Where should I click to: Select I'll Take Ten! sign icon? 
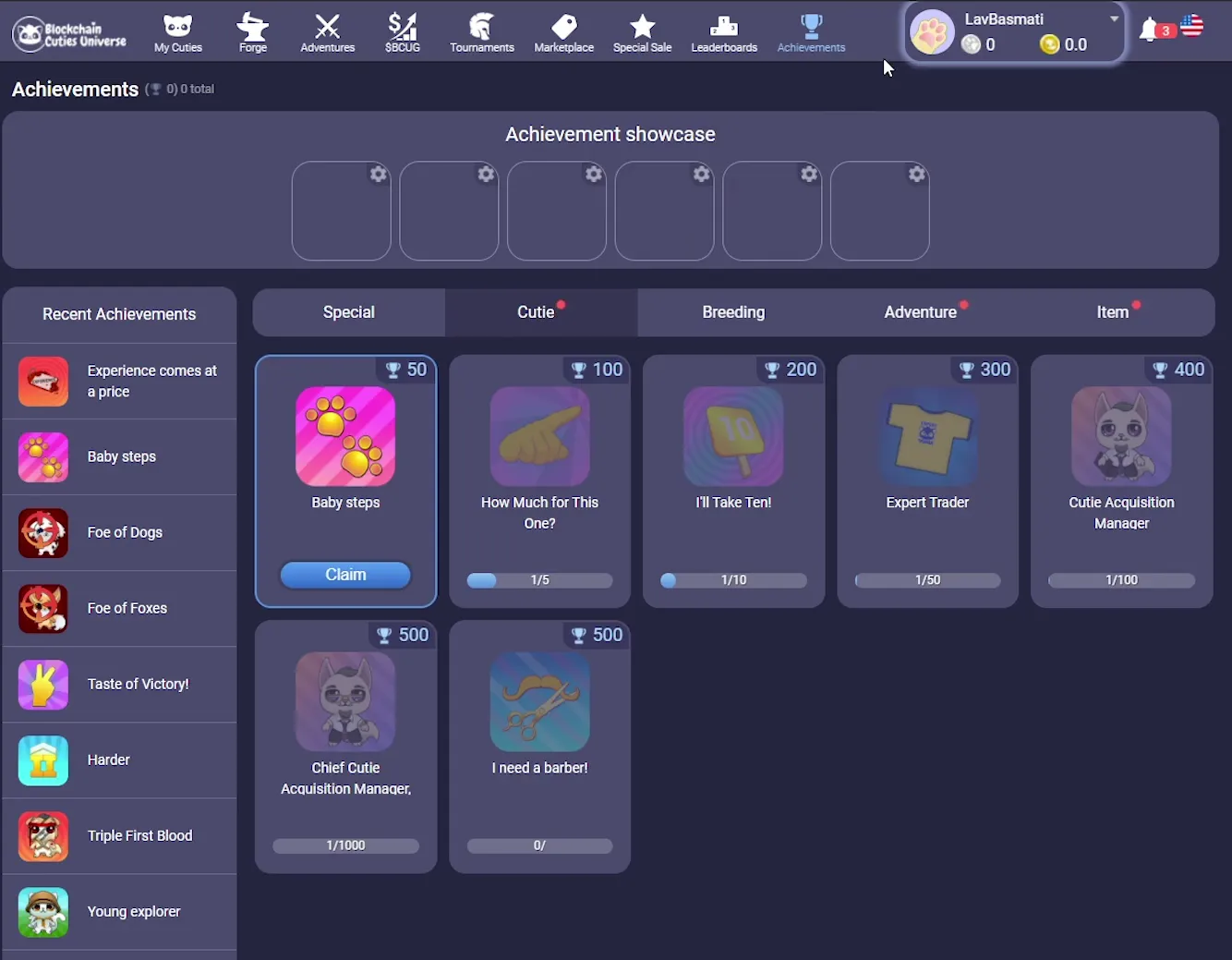pos(733,436)
